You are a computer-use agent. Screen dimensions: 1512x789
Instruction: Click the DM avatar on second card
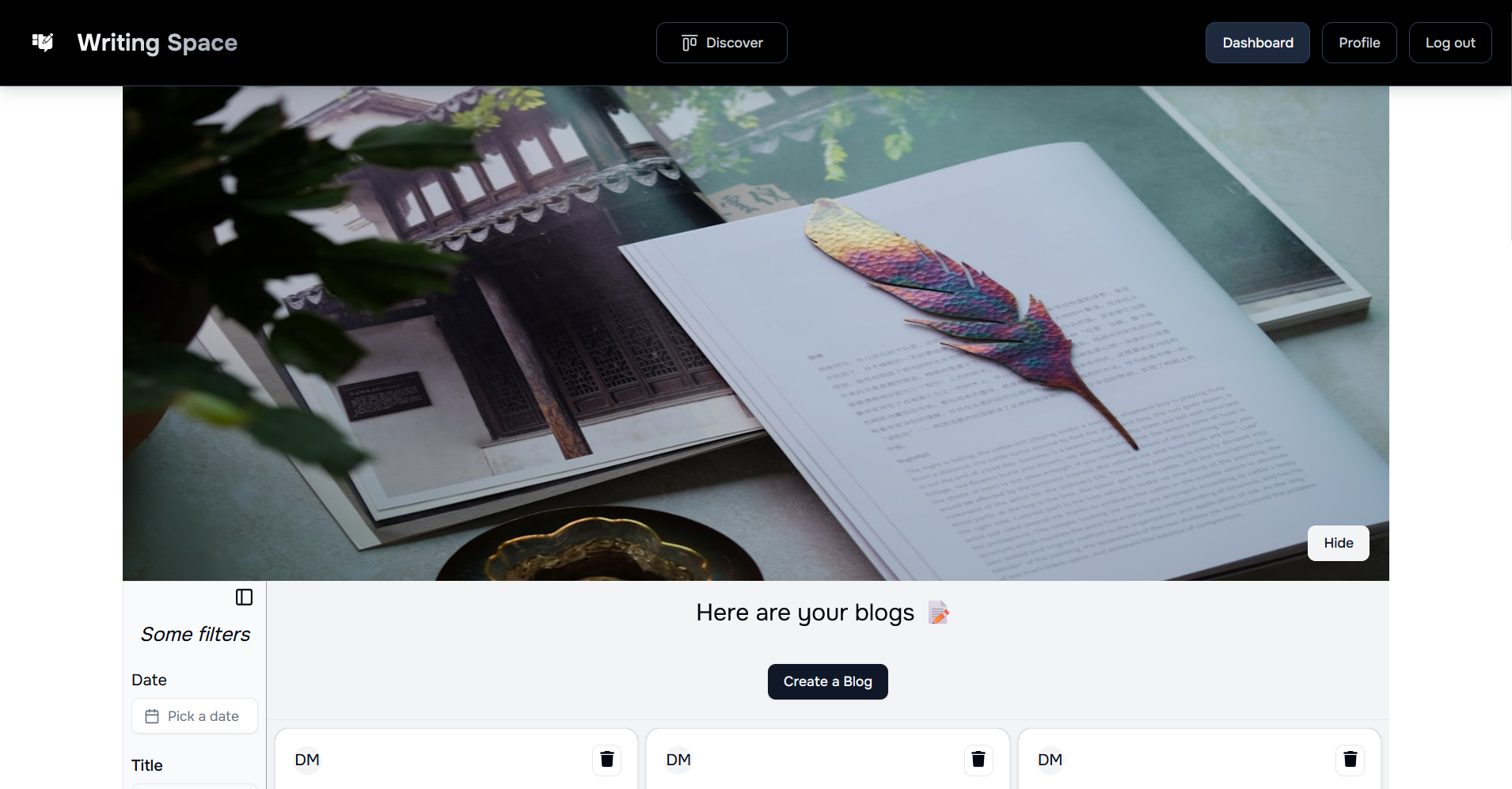678,760
